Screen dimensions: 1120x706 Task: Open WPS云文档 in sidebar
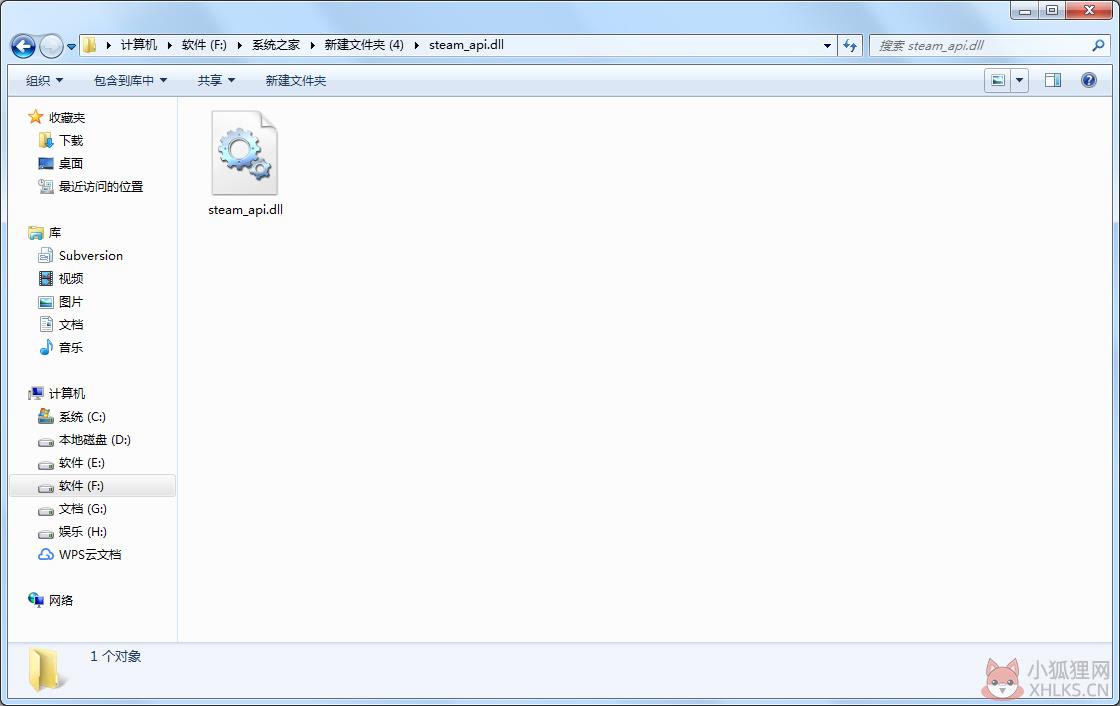click(90, 555)
